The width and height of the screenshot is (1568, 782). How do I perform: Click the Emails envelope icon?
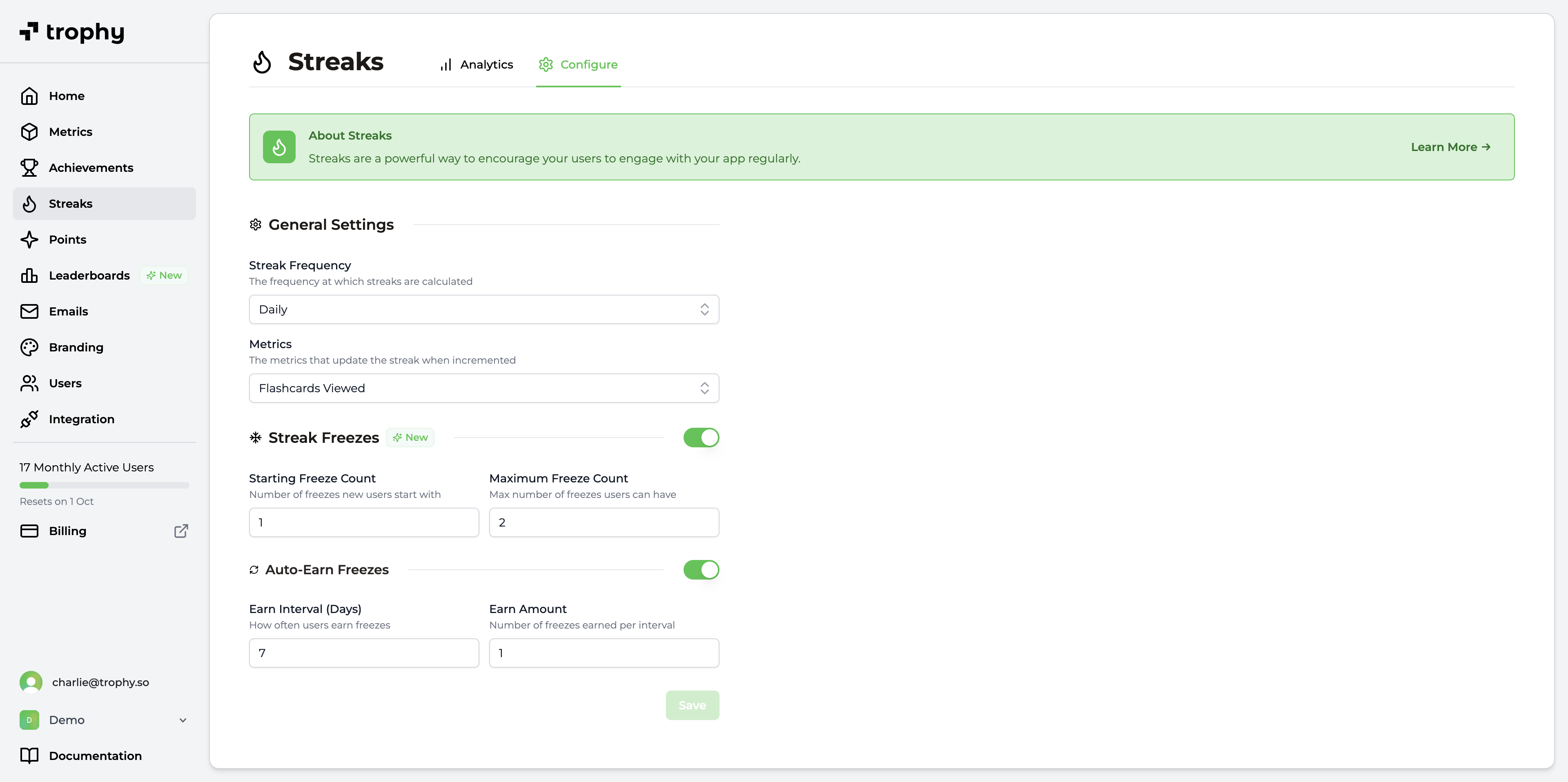click(x=29, y=311)
